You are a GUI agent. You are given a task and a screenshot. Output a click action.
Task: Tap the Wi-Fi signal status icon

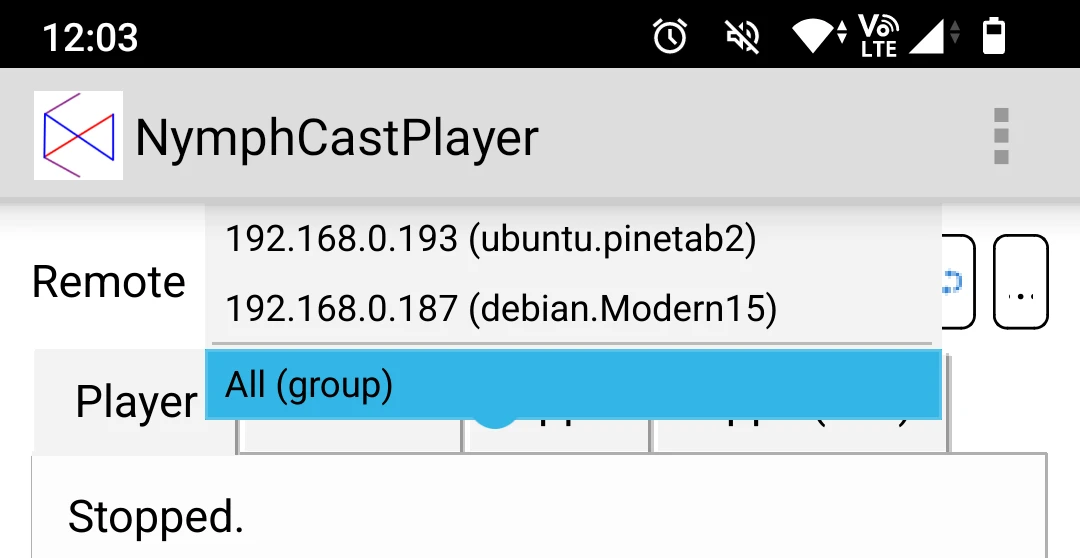[x=820, y=37]
